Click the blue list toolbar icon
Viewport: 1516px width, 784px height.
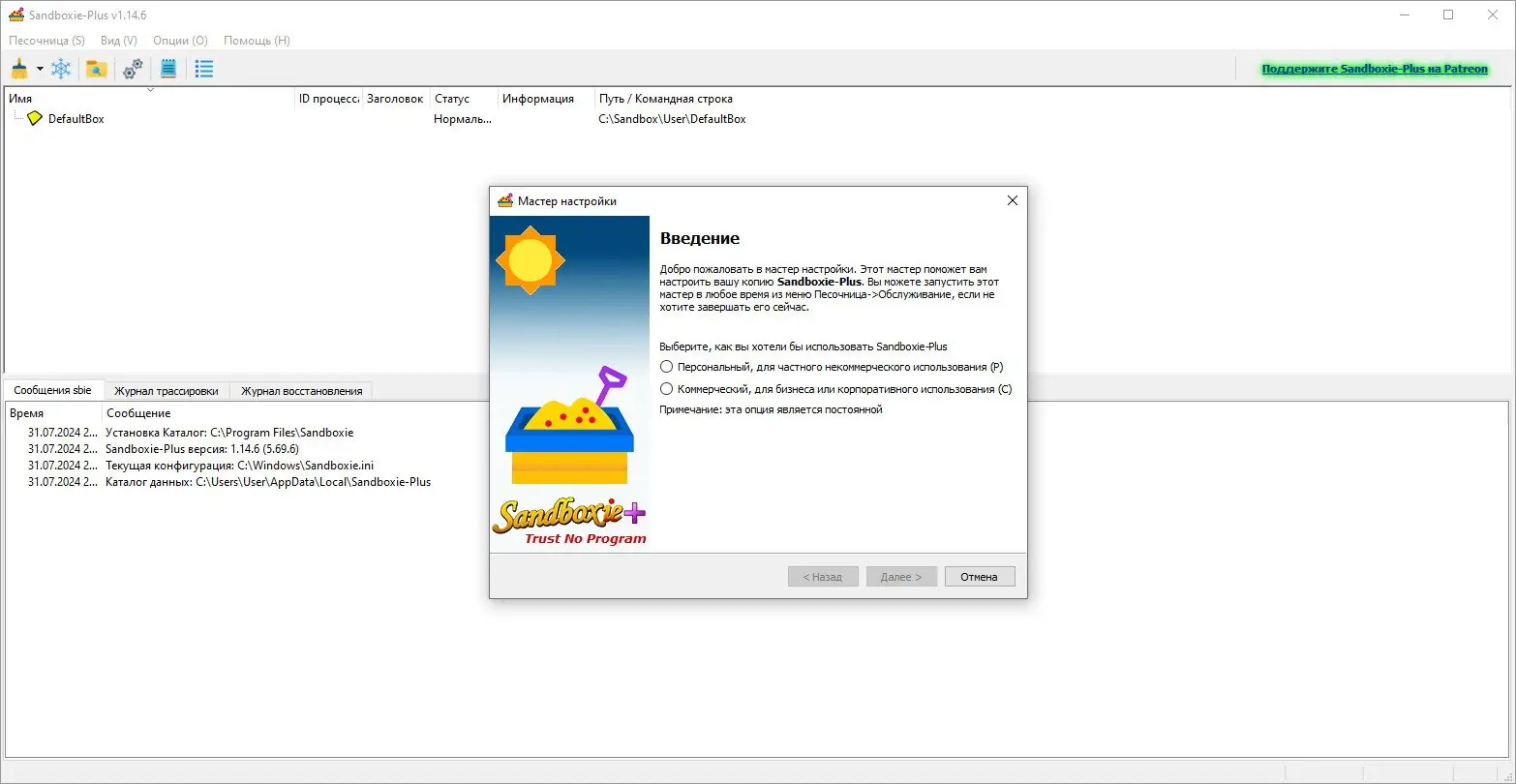click(204, 69)
